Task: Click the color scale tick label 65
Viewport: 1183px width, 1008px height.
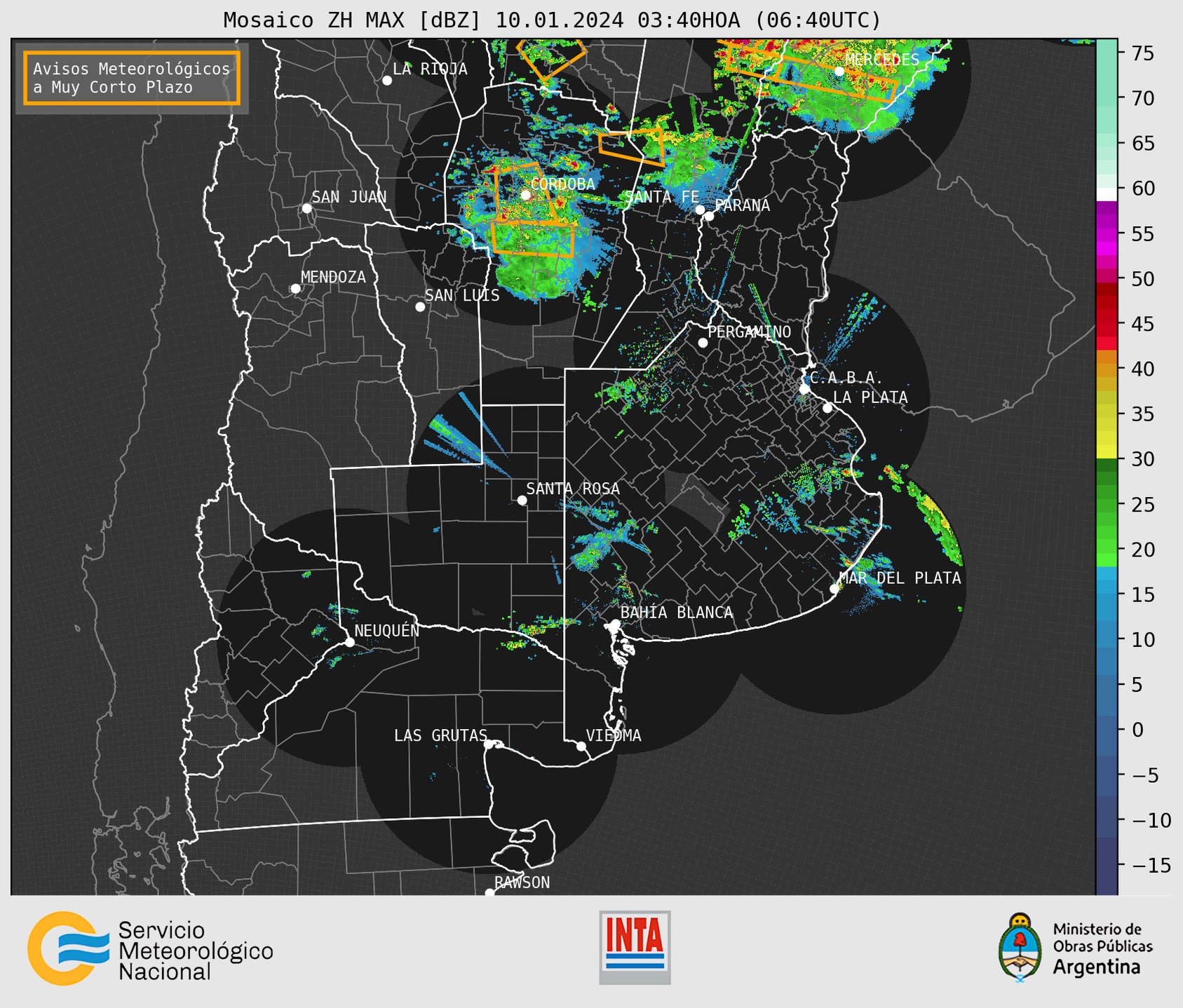Action: [x=1142, y=144]
